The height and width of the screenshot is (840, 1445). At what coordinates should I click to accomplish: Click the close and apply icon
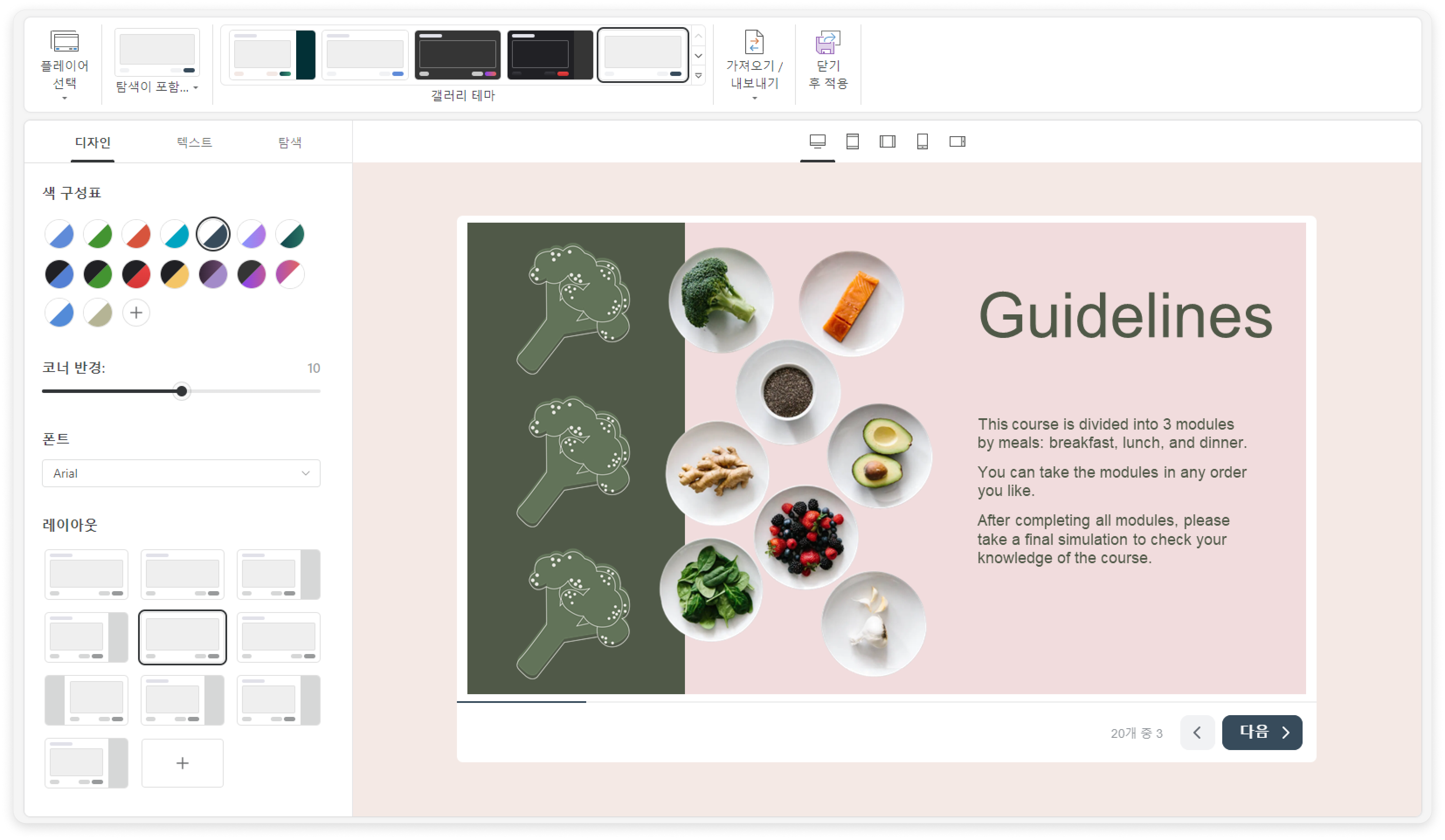pyautogui.click(x=827, y=42)
